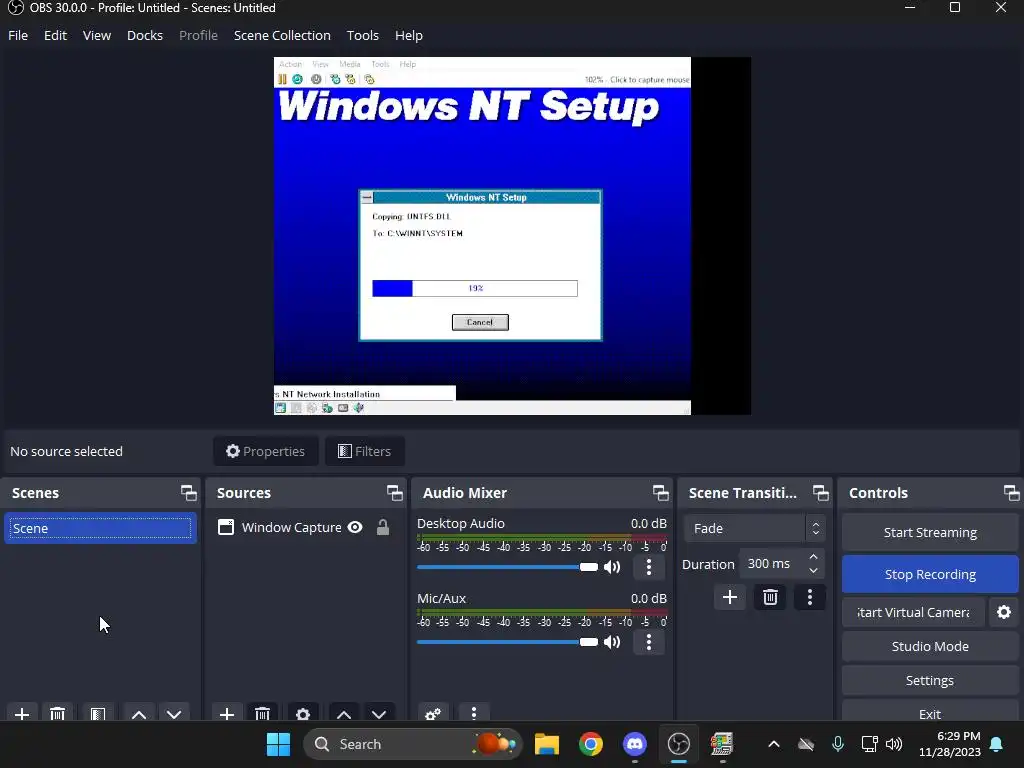Move source up in the Sources list
The width and height of the screenshot is (1024, 768).
[344, 714]
